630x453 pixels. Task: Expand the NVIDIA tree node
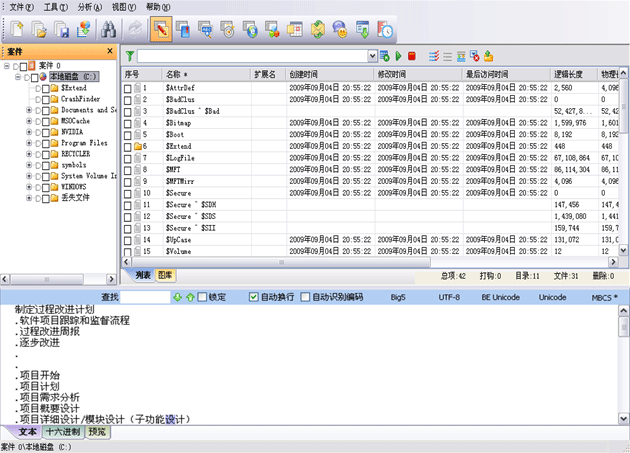(x=29, y=132)
